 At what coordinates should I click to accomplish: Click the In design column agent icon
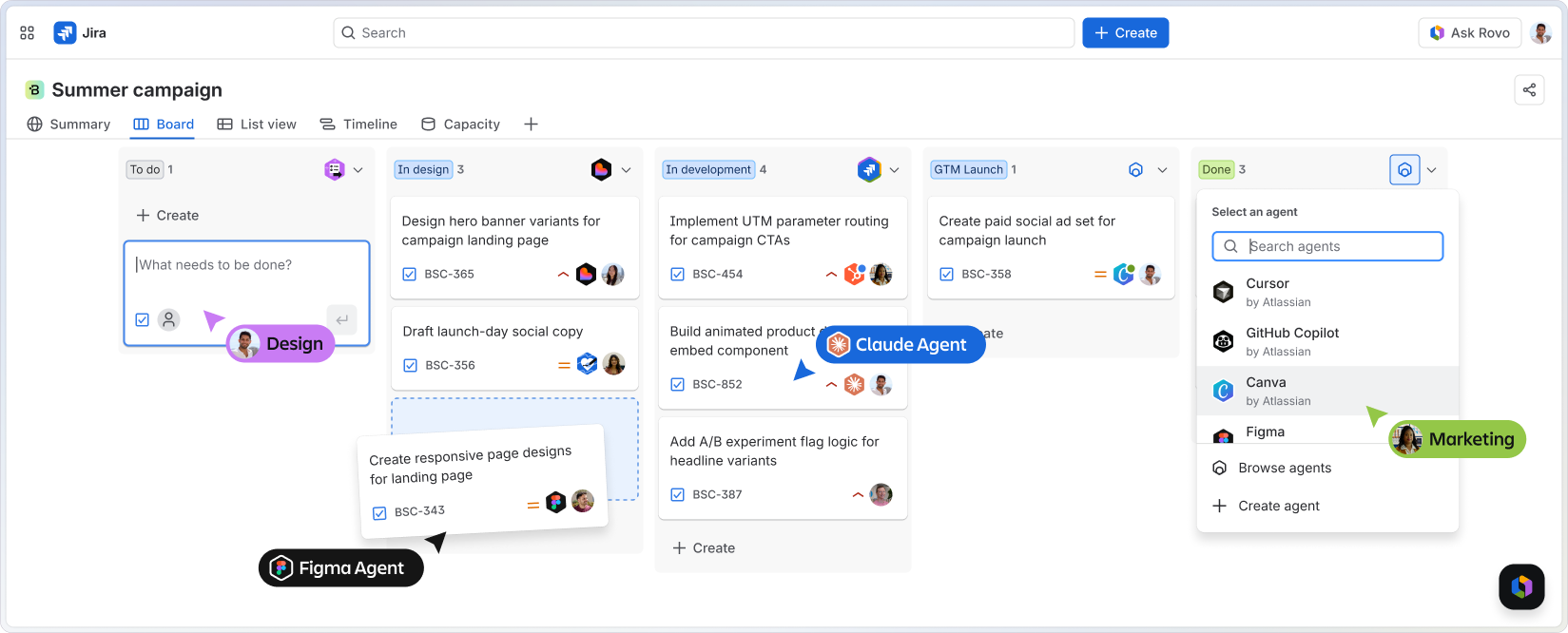point(601,169)
